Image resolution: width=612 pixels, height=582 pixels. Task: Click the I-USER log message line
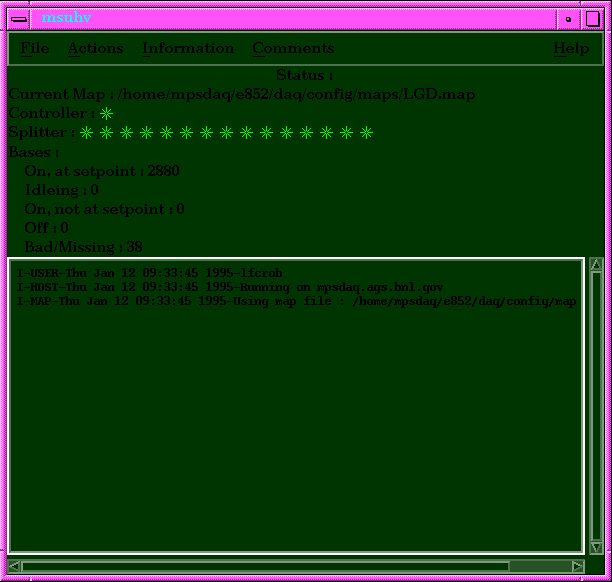pyautogui.click(x=150, y=273)
